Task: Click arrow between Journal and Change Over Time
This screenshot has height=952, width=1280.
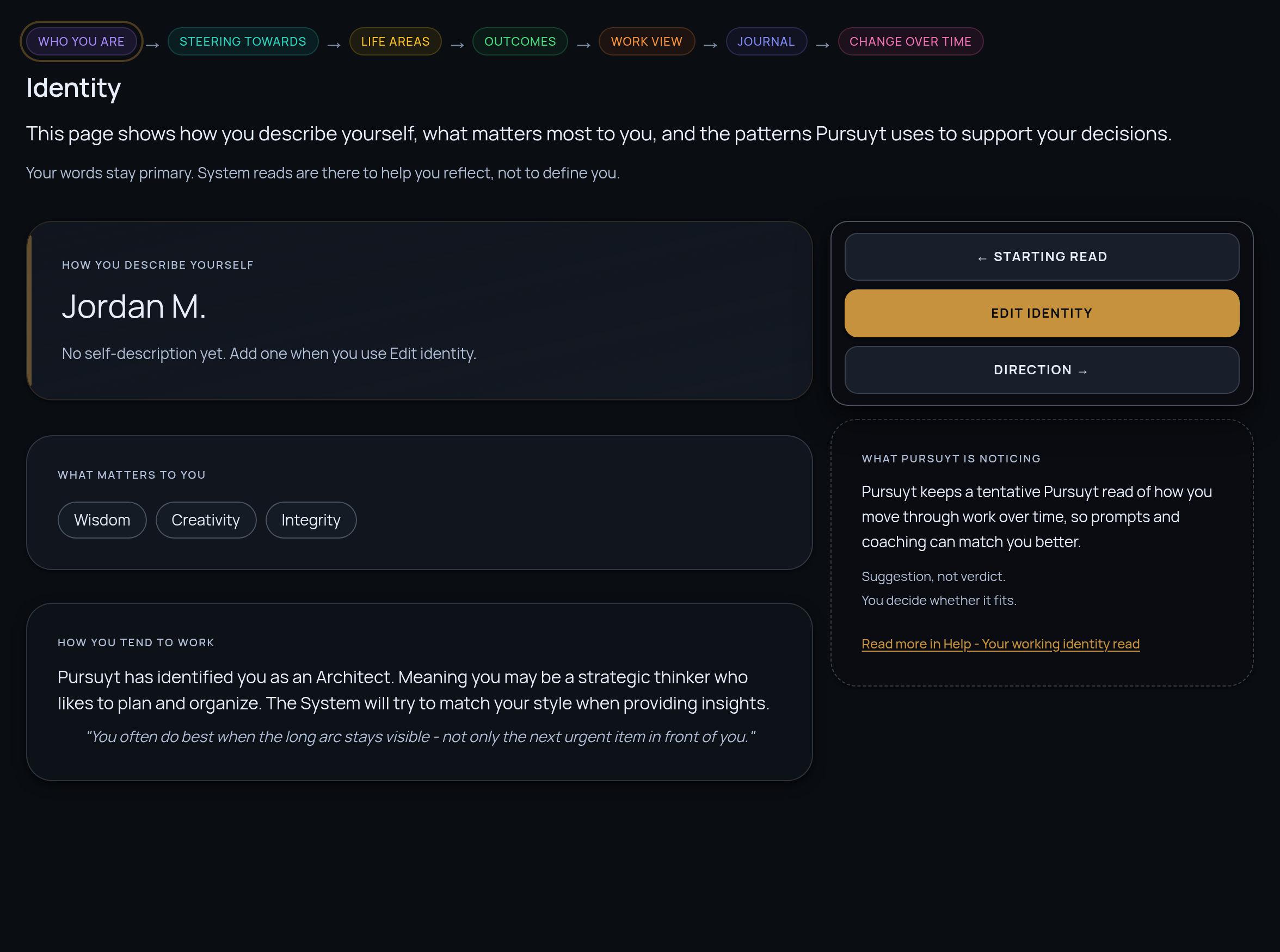Action: pyautogui.click(x=822, y=45)
